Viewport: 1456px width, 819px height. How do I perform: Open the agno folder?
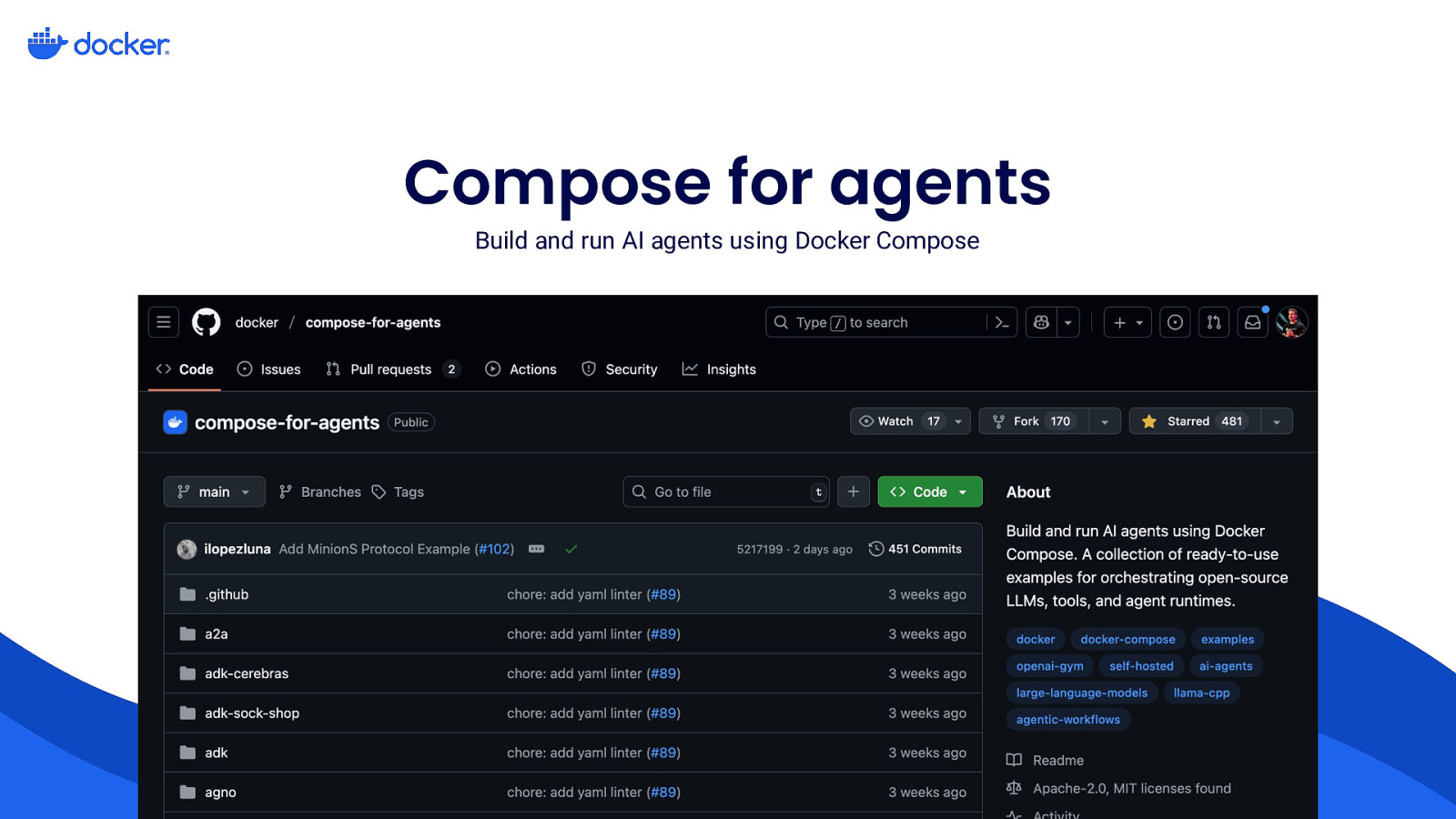point(220,792)
